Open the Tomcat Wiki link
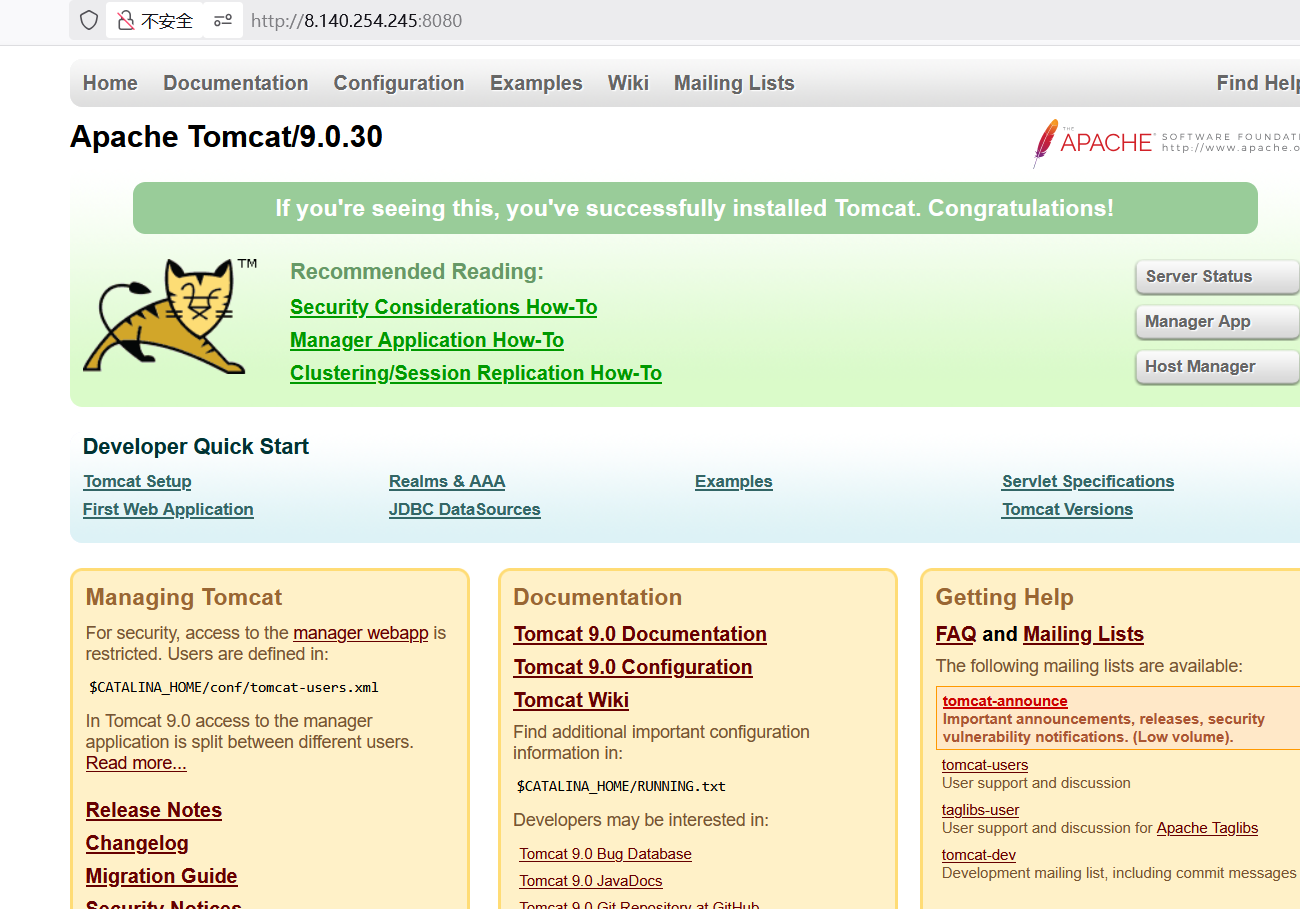The height and width of the screenshot is (909, 1300). click(x=571, y=700)
